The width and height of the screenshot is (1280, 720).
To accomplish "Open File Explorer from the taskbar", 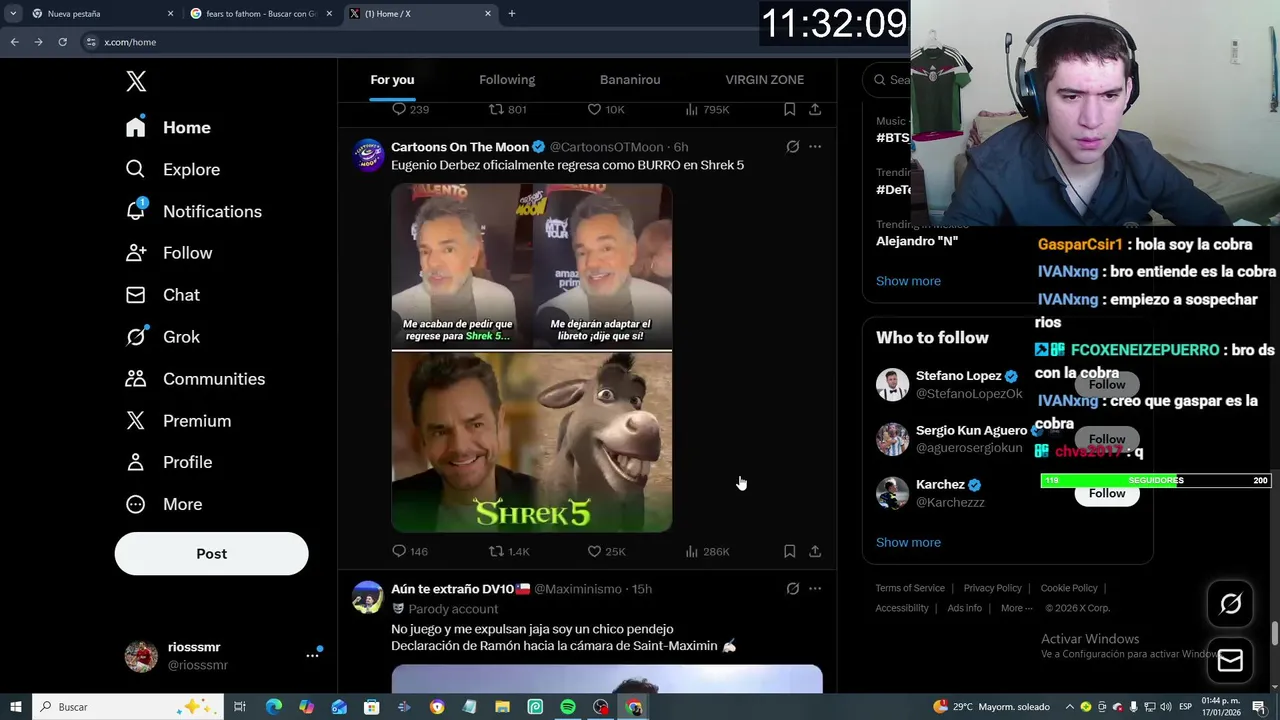I will (502, 707).
